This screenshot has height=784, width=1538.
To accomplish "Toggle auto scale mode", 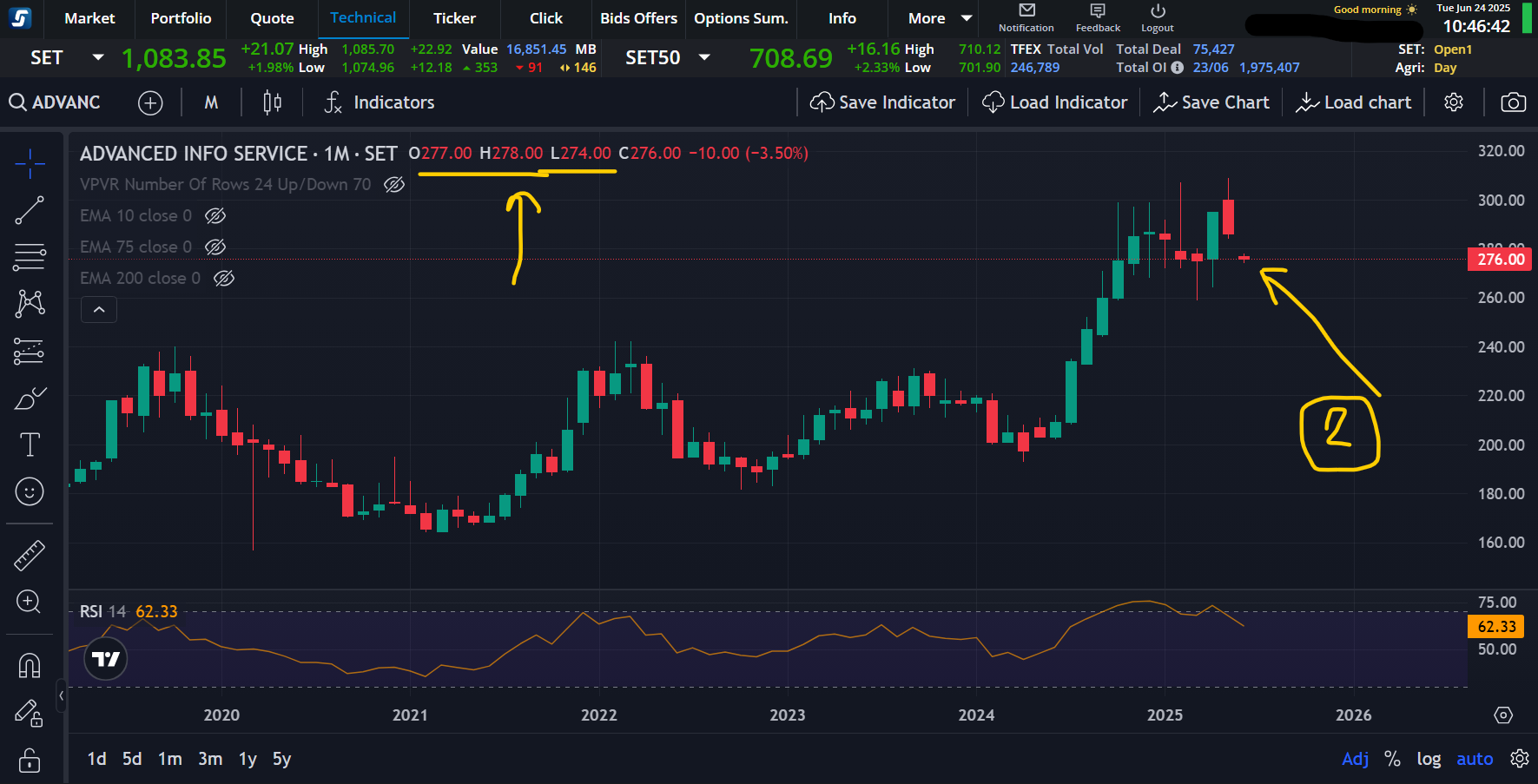I will 1475,759.
